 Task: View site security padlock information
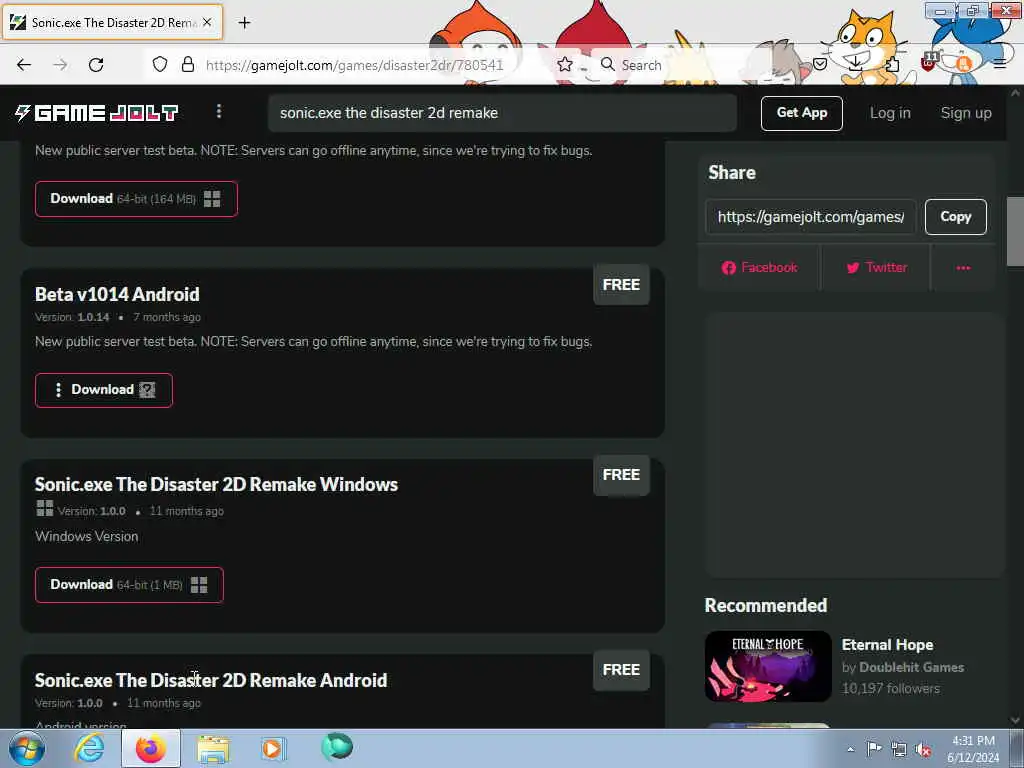click(x=188, y=64)
